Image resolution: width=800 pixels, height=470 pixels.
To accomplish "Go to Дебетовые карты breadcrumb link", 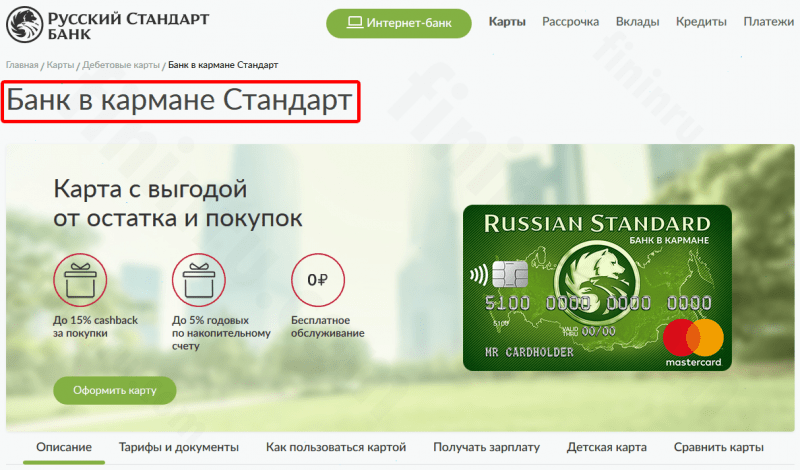I will 121,65.
